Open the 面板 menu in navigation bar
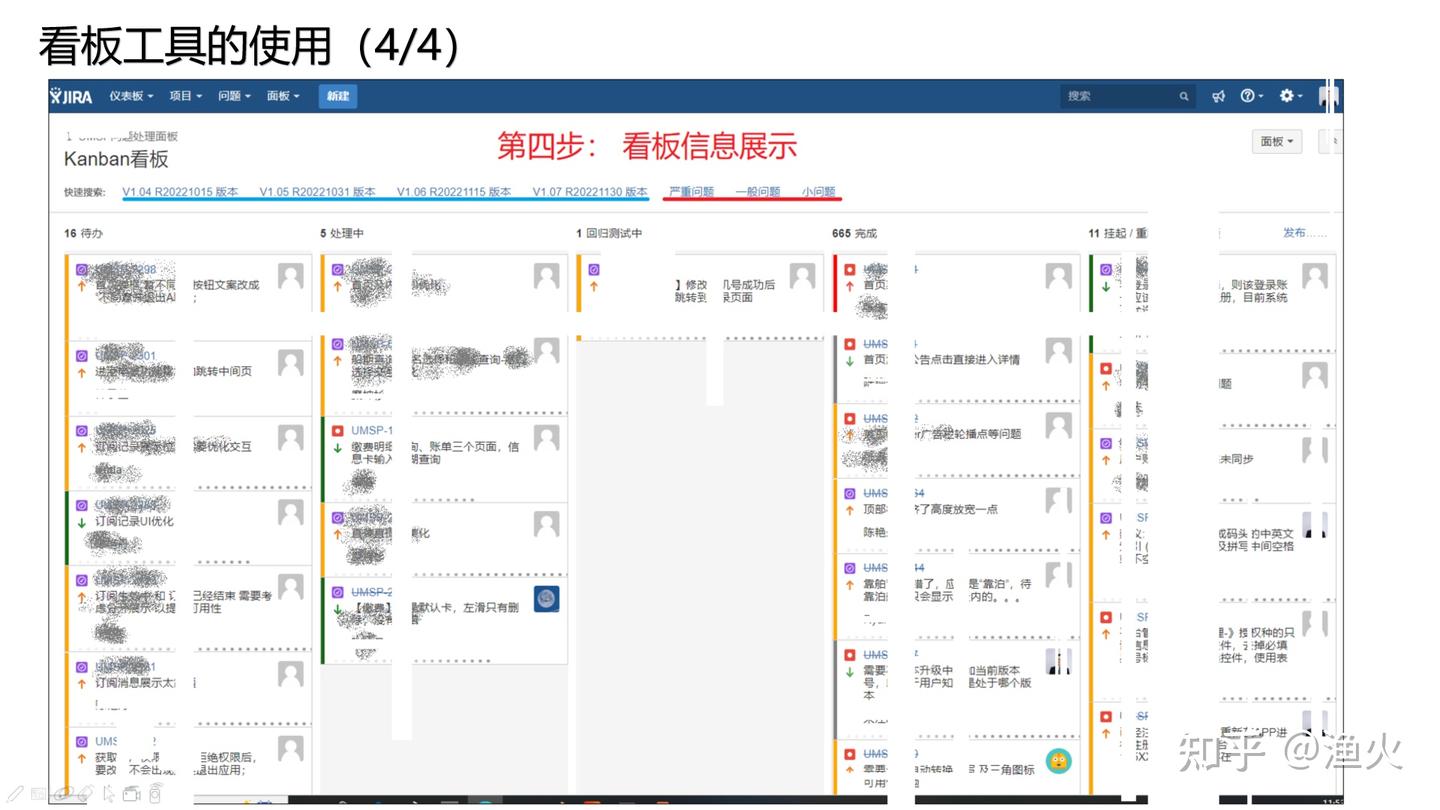 283,96
